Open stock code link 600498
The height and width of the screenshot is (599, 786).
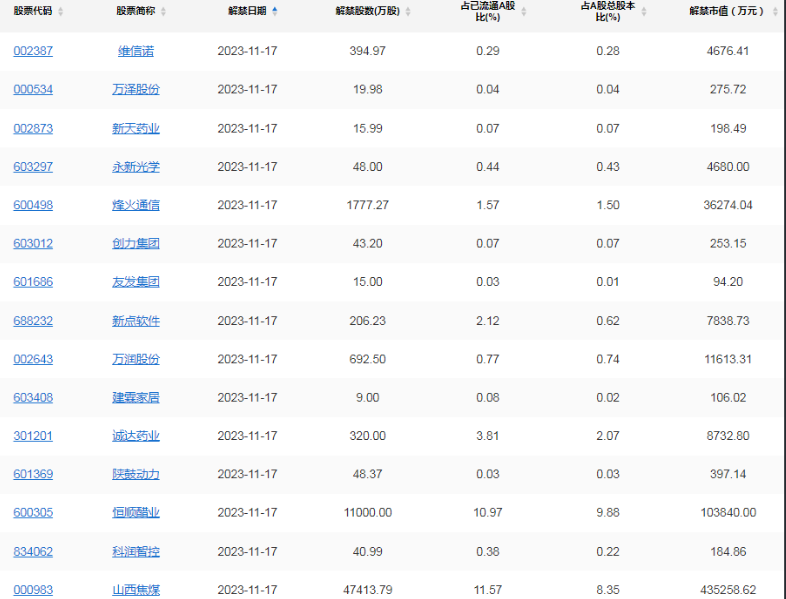click(33, 205)
